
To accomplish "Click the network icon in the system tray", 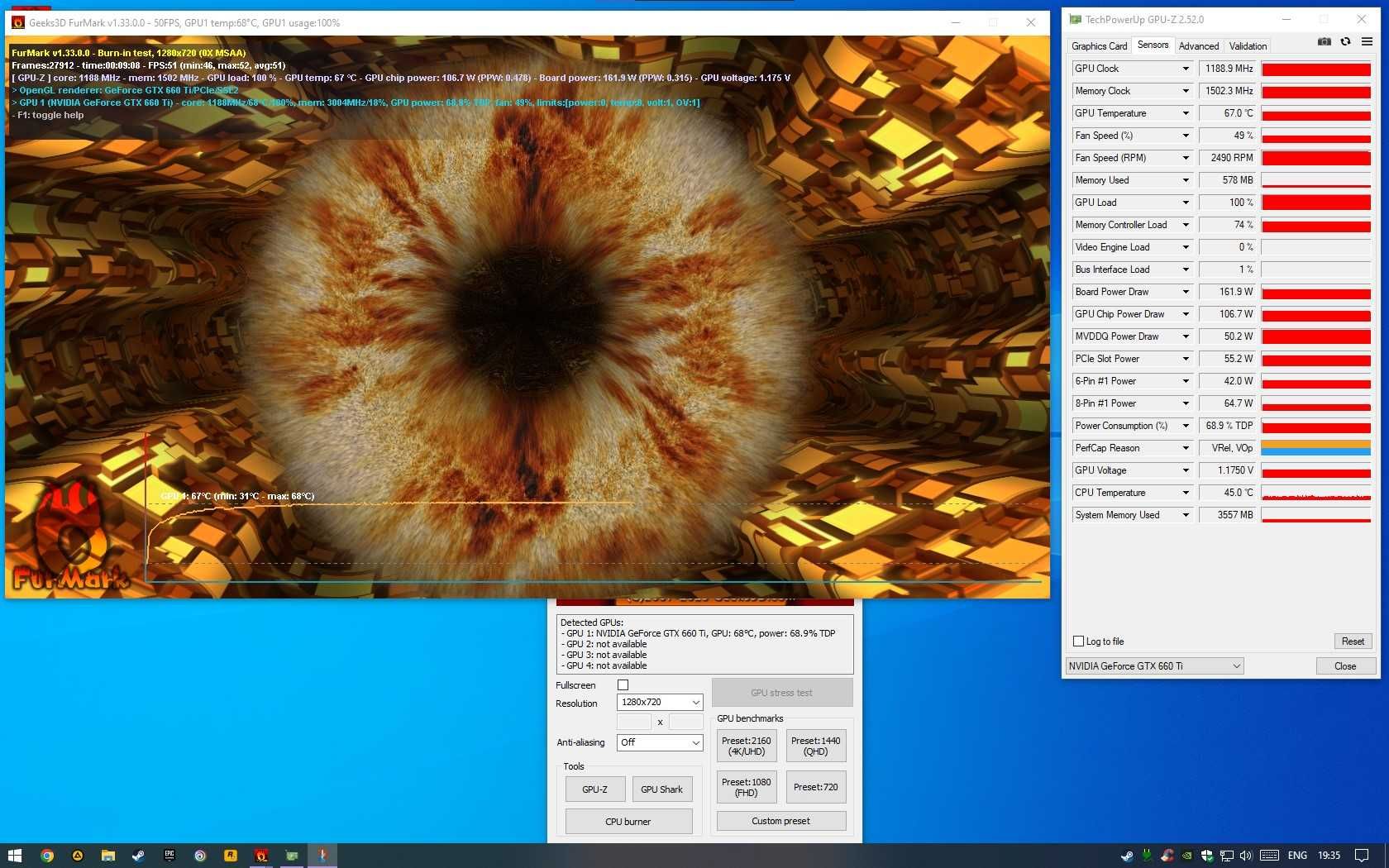I will [x=1227, y=856].
